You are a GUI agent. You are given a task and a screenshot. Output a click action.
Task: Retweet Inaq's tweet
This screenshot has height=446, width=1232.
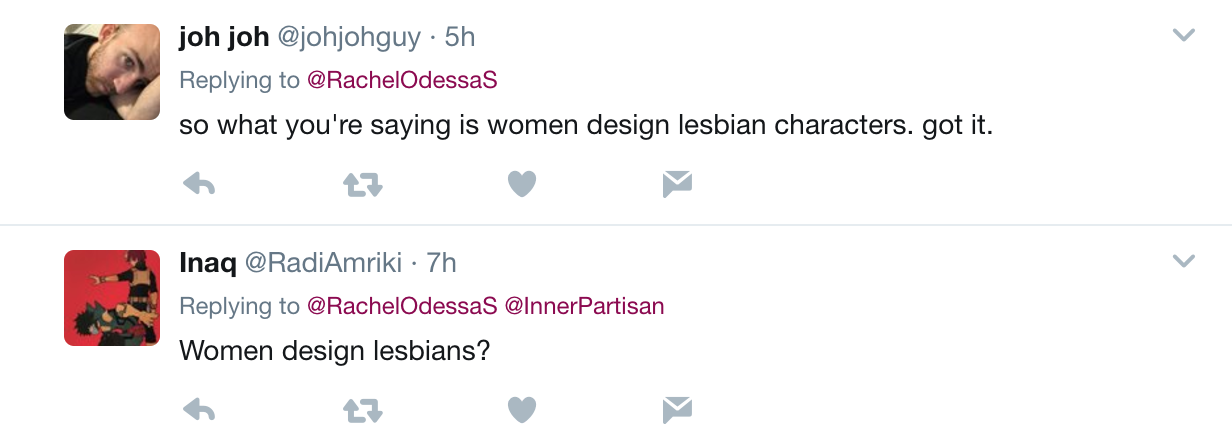point(363,409)
